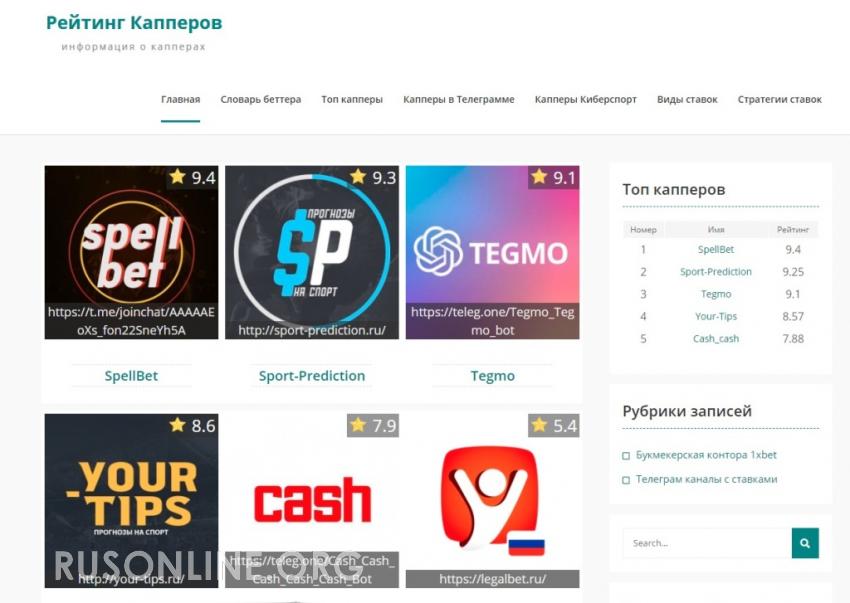
Task: Select Стратегии ставок in navigation
Action: (780, 99)
